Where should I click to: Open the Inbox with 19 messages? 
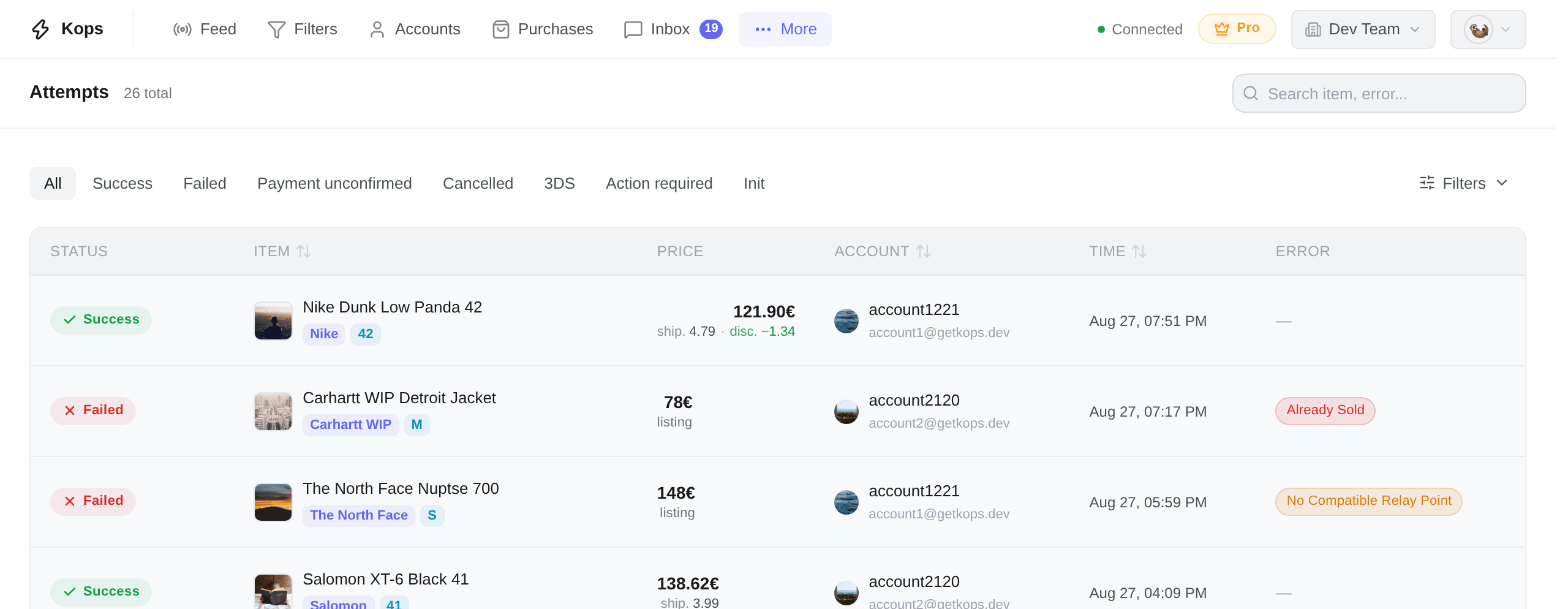click(x=673, y=29)
